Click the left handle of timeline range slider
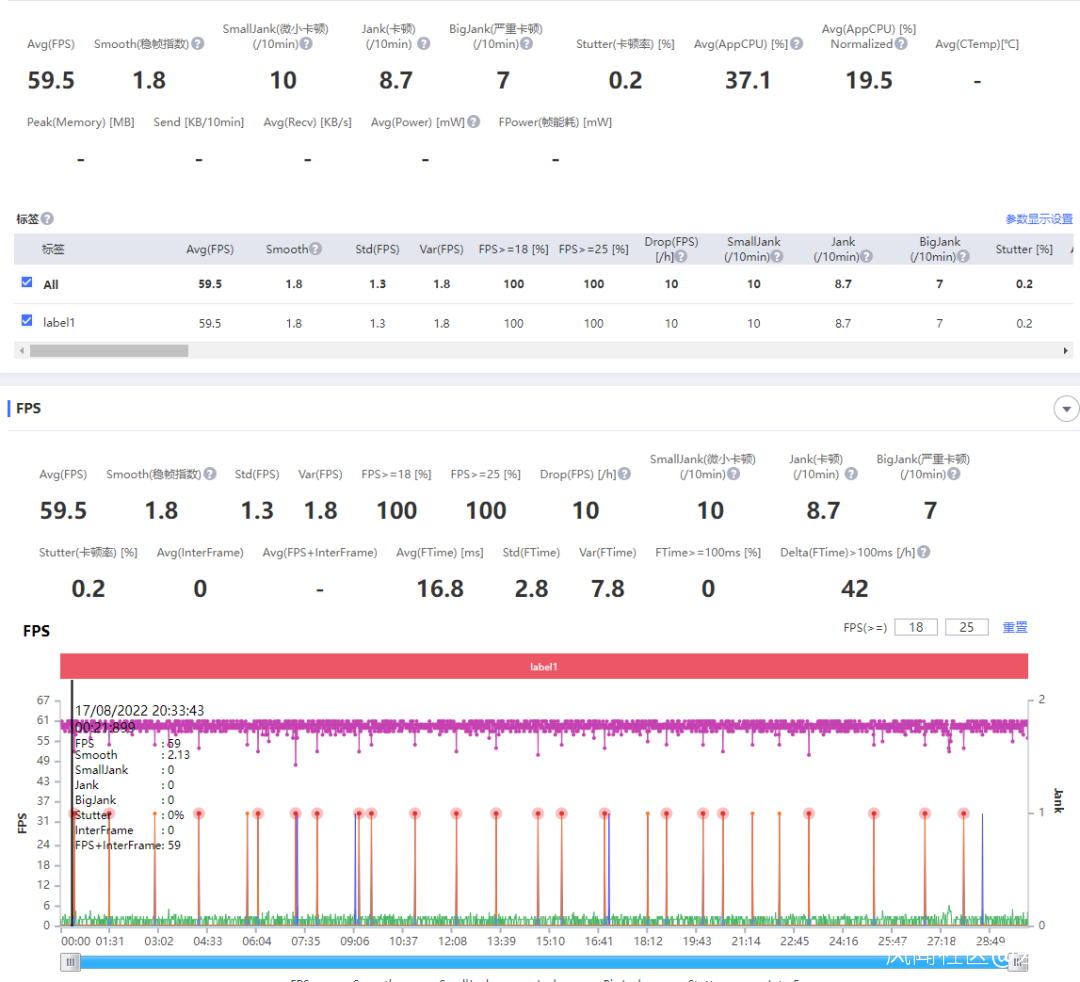Screen dimensions: 1080x982 tap(70, 962)
